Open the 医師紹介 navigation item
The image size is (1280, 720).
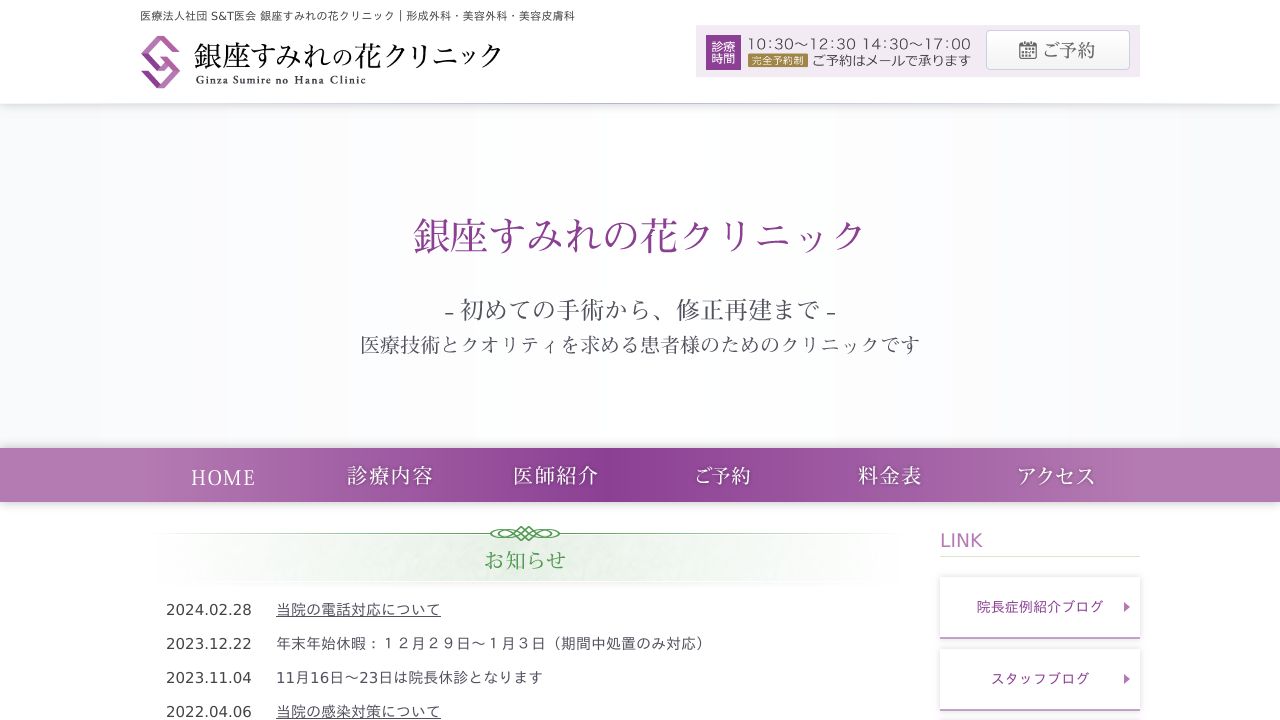(x=555, y=475)
